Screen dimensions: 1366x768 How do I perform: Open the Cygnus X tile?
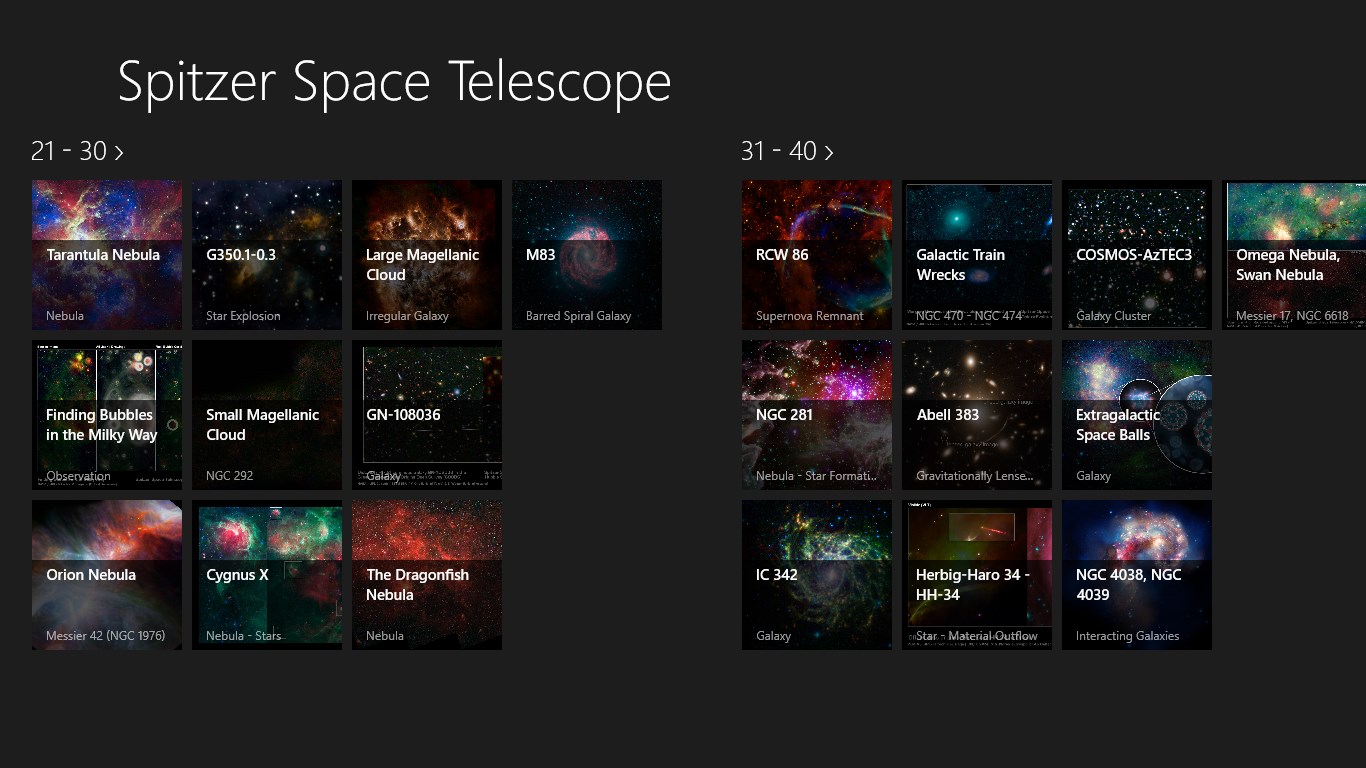[x=267, y=575]
